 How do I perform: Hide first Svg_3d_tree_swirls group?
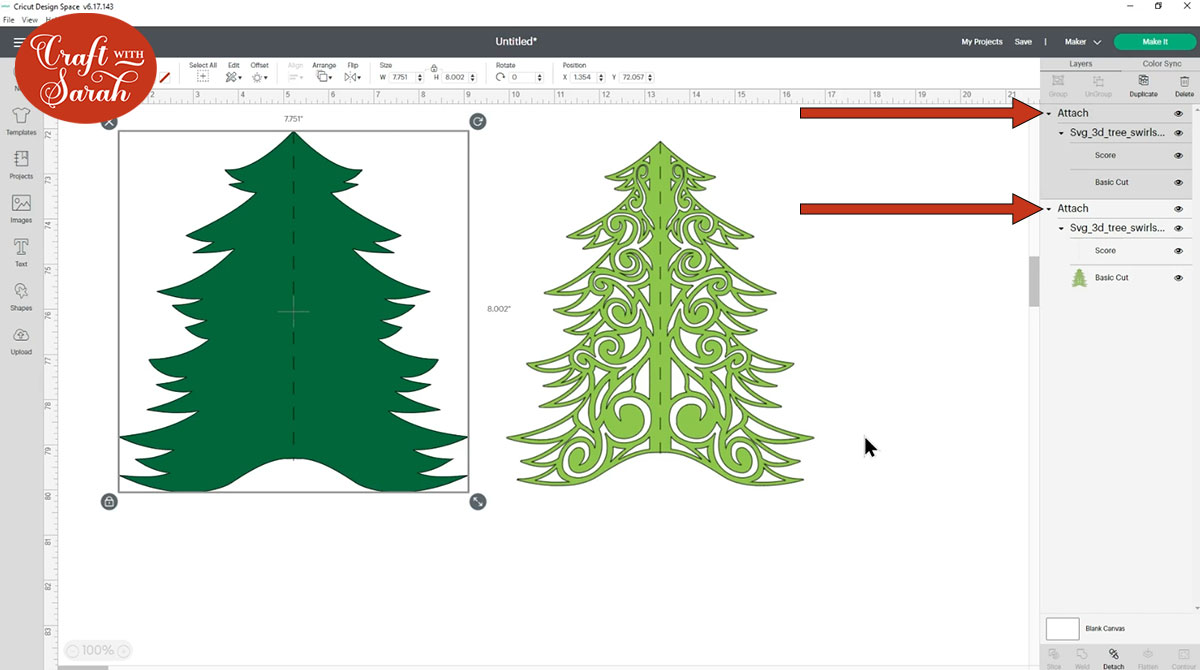click(1179, 133)
